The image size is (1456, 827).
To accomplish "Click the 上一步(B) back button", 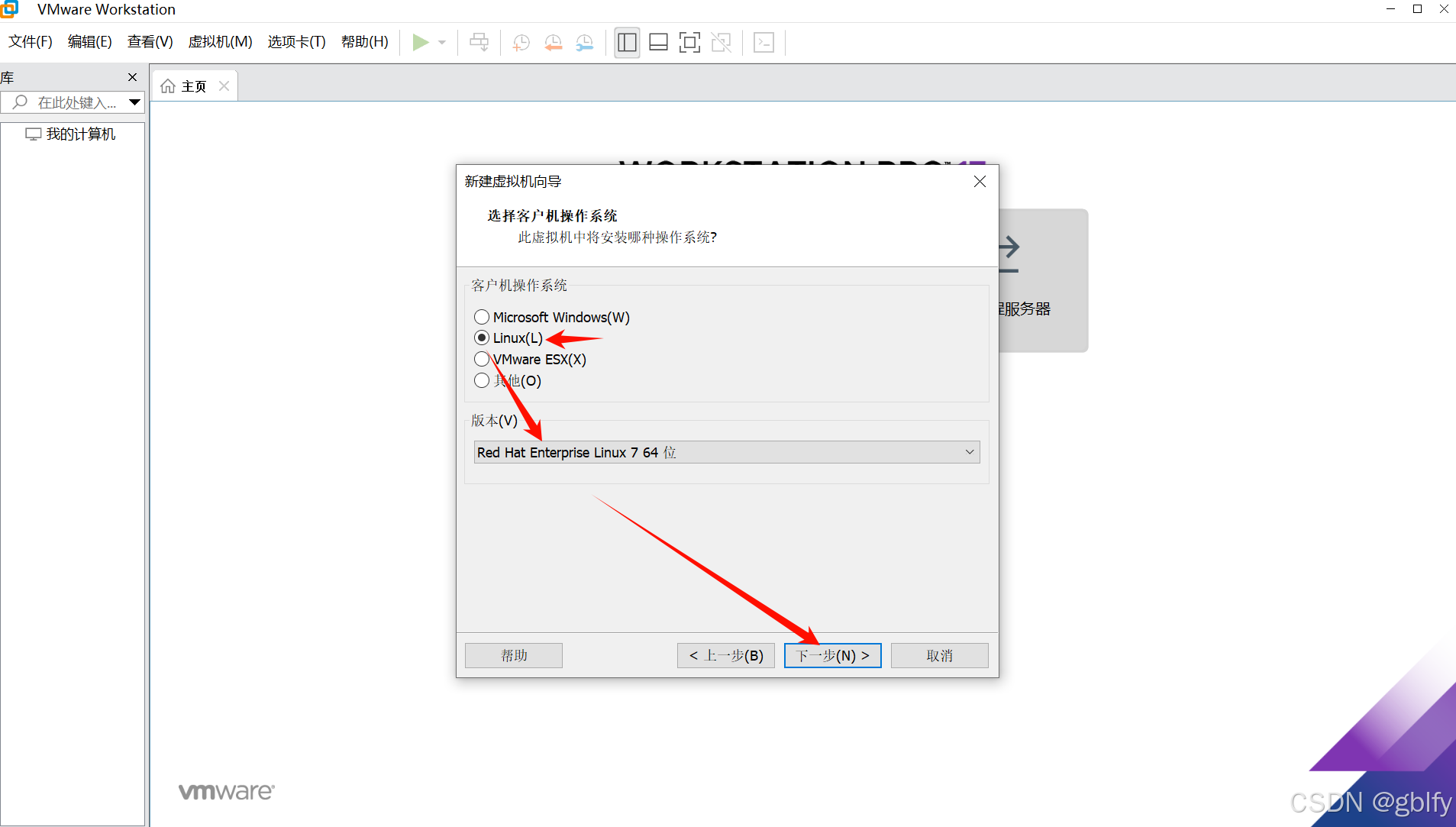I will pos(726,656).
